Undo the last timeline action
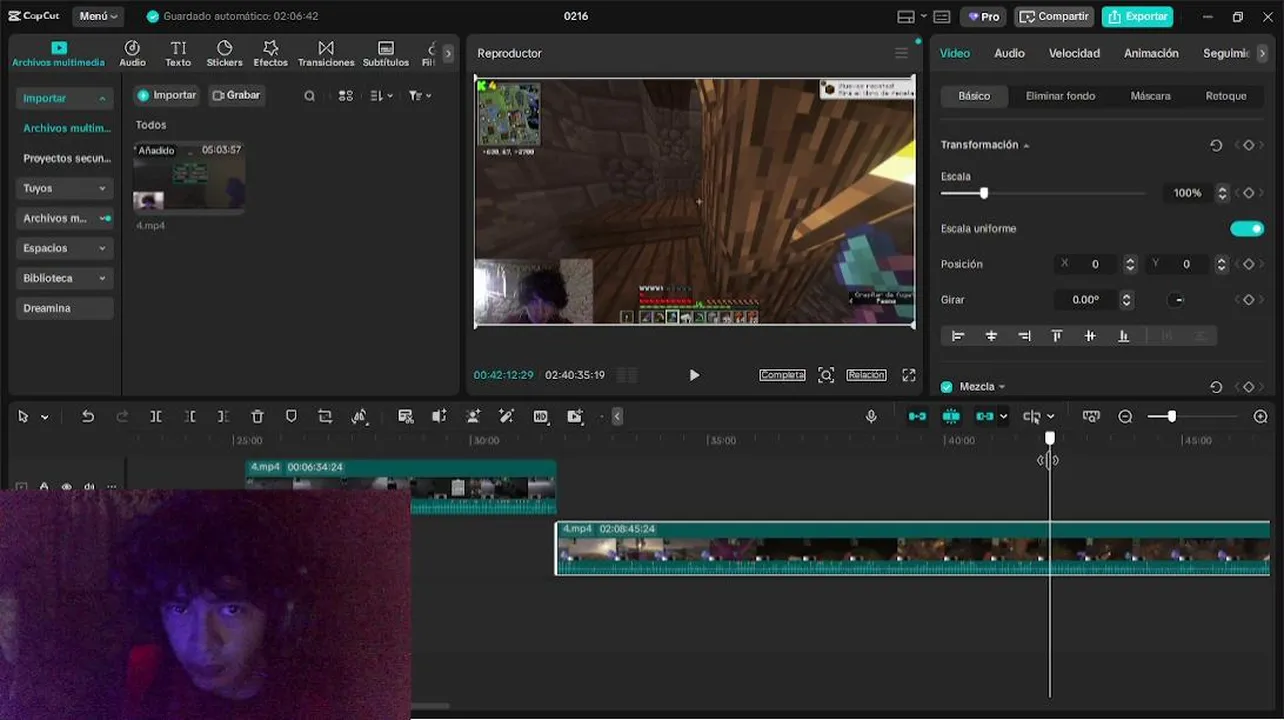This screenshot has width=1284, height=720. (88, 416)
